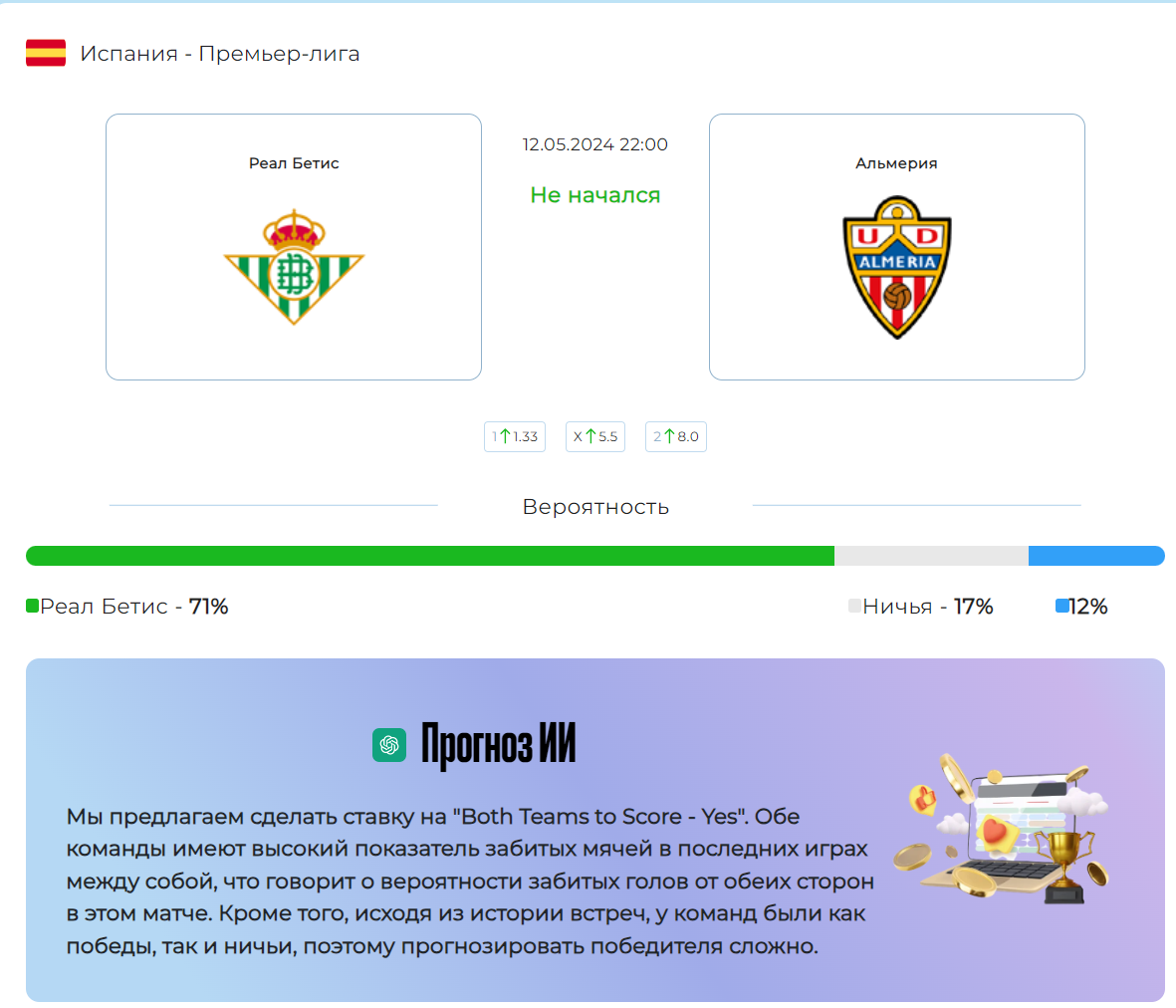
Task: Click the match date 12.05.2024 22:00
Action: pos(595,144)
